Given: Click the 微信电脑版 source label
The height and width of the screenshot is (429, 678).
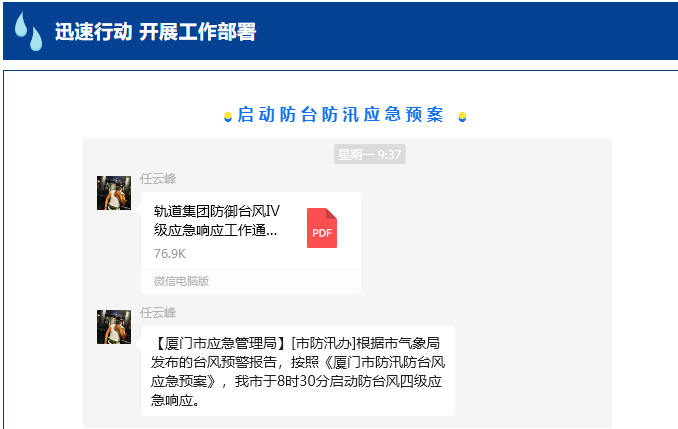Looking at the screenshot, I should coord(181,281).
